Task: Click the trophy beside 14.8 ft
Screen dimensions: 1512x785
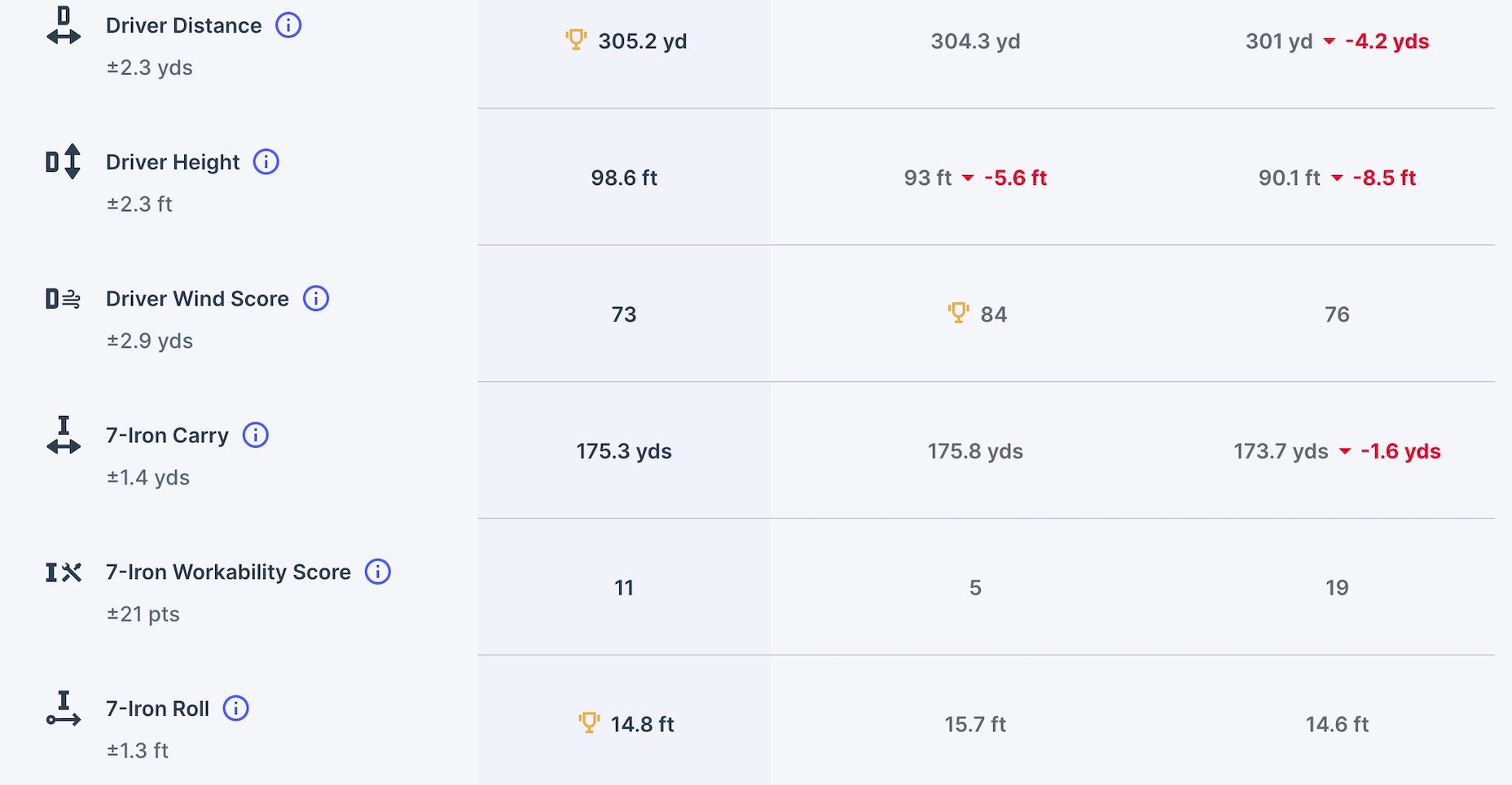Action: point(589,722)
